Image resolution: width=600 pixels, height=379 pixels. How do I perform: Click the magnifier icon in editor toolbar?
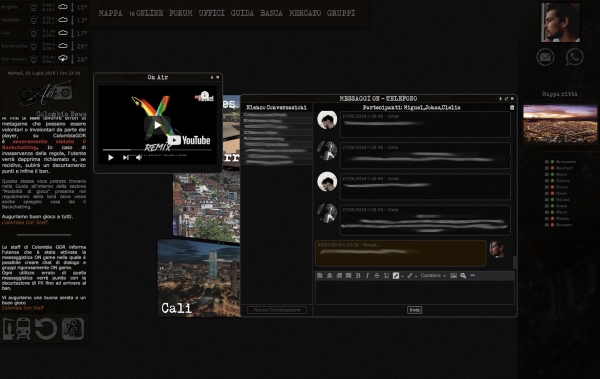coord(463,276)
